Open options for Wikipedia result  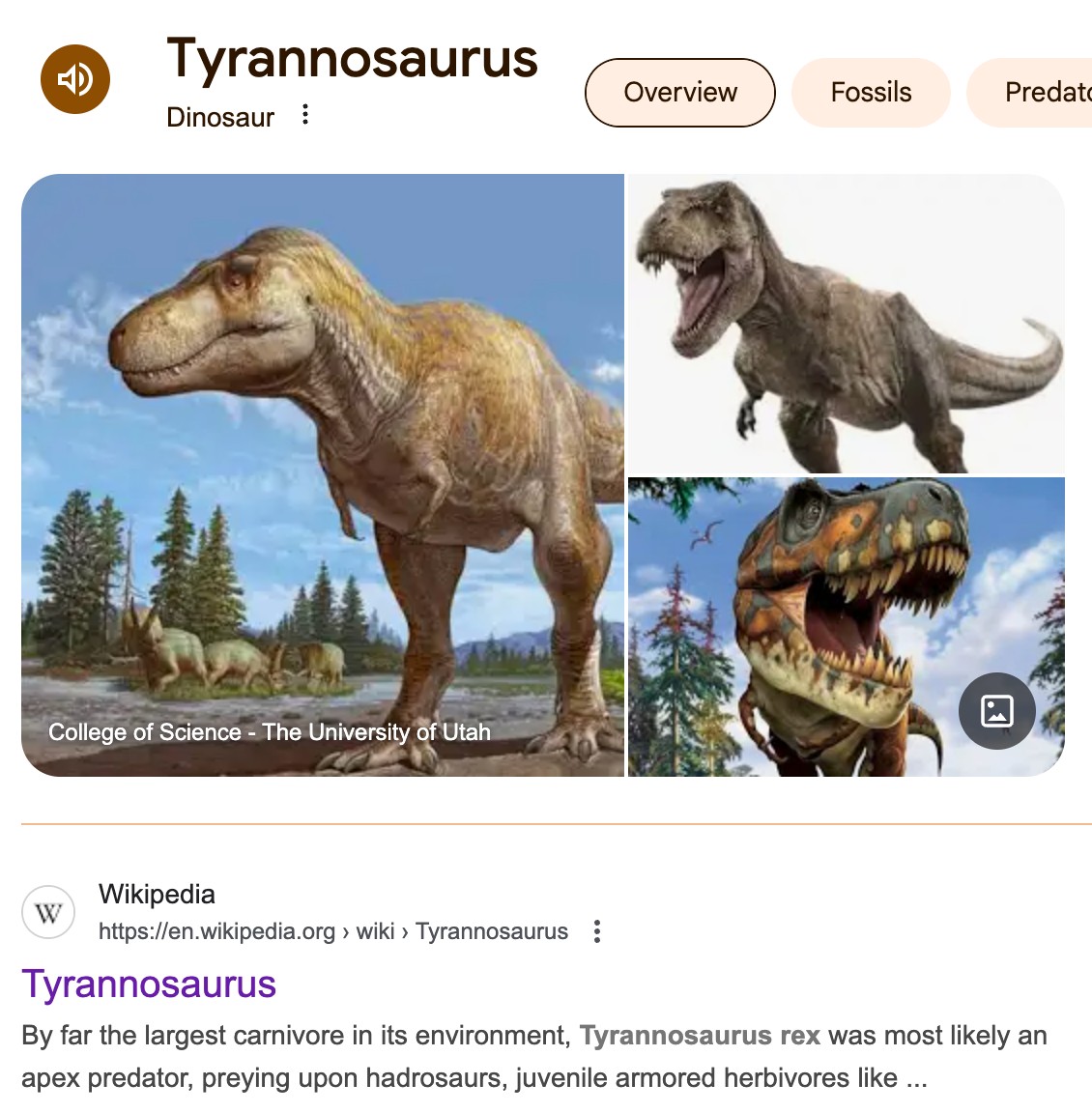pyautogui.click(x=597, y=931)
